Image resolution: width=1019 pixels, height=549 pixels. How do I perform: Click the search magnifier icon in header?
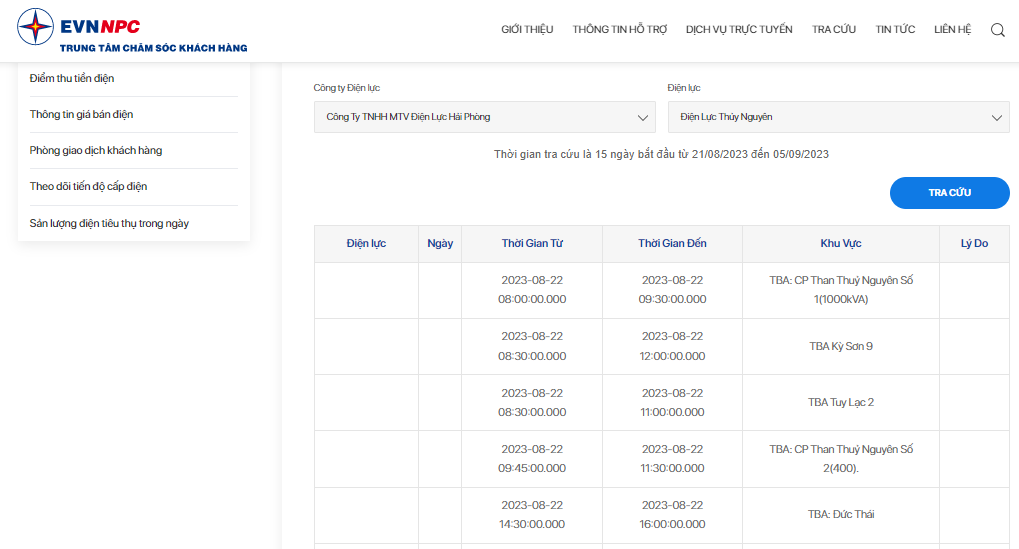pyautogui.click(x=998, y=30)
